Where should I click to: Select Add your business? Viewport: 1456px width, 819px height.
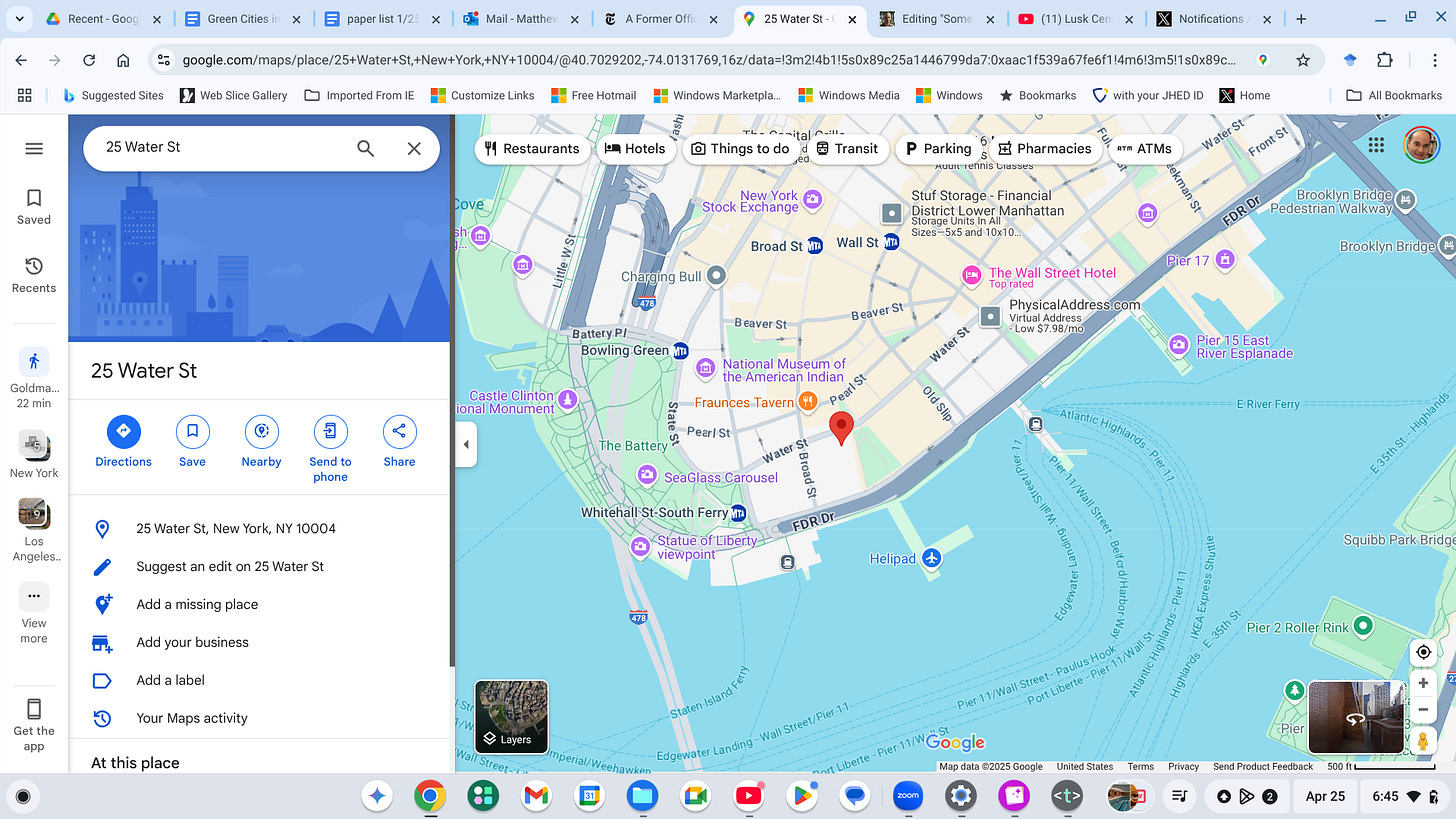coord(260,642)
